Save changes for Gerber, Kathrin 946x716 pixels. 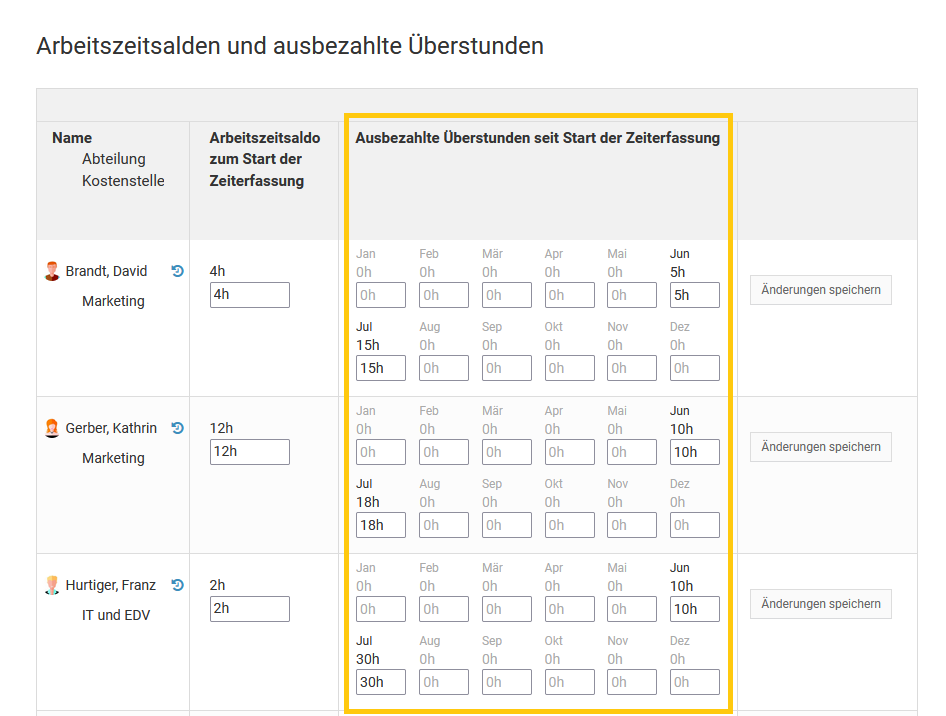tap(820, 447)
